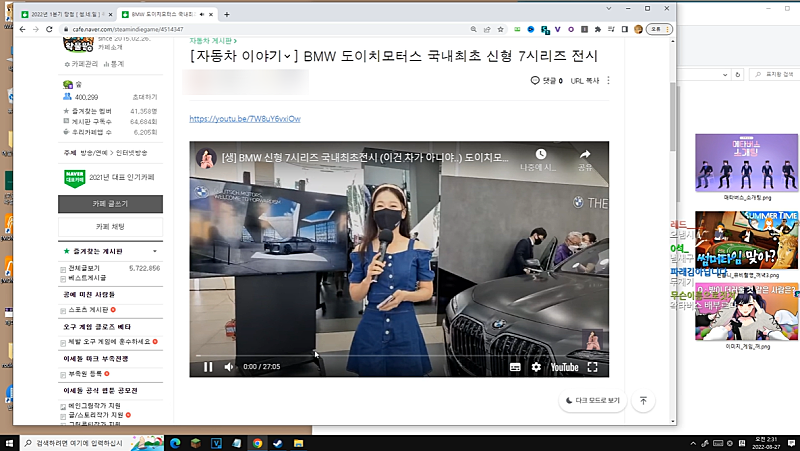Mute the video with the speaker icon

coord(229,367)
